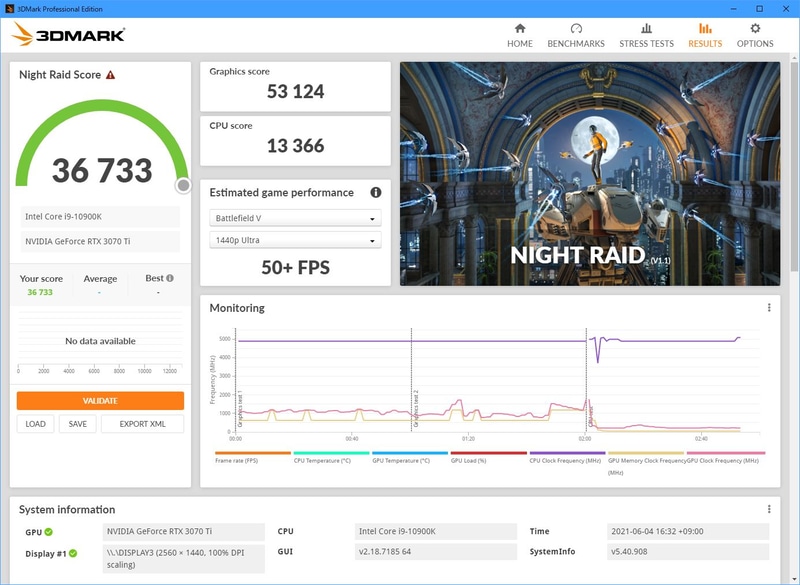Toggle GPU Load in the monitoring legend
Viewport: 800px width, 585px height.
click(469, 461)
